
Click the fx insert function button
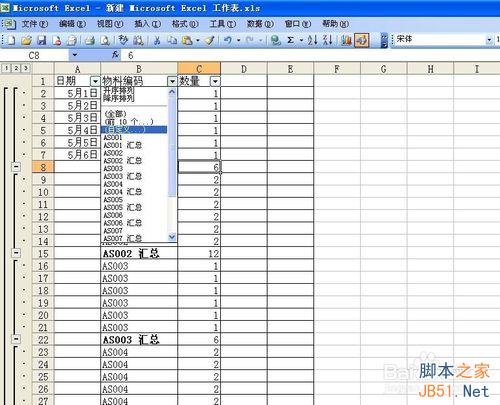(115, 55)
